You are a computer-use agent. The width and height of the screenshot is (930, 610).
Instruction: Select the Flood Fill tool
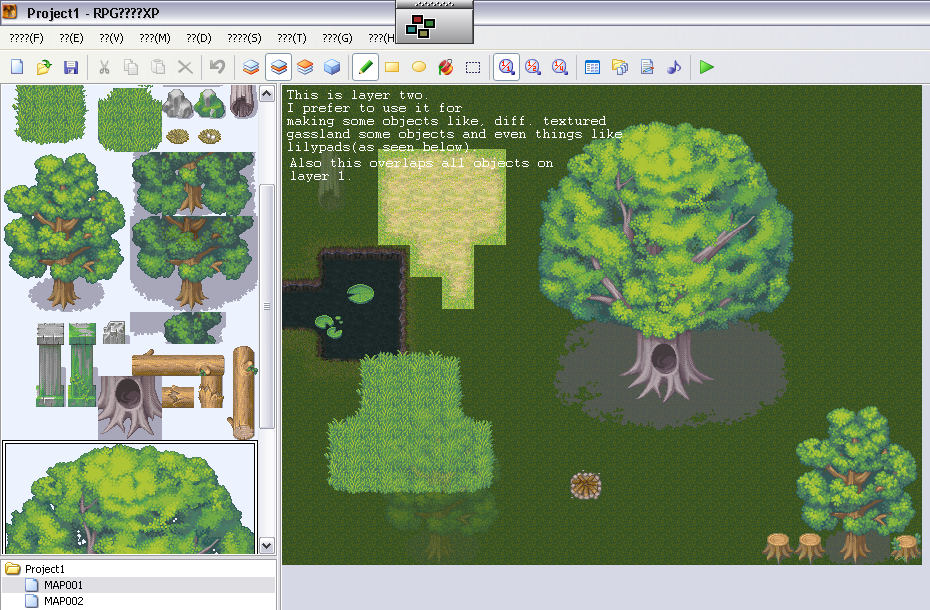pyautogui.click(x=446, y=67)
